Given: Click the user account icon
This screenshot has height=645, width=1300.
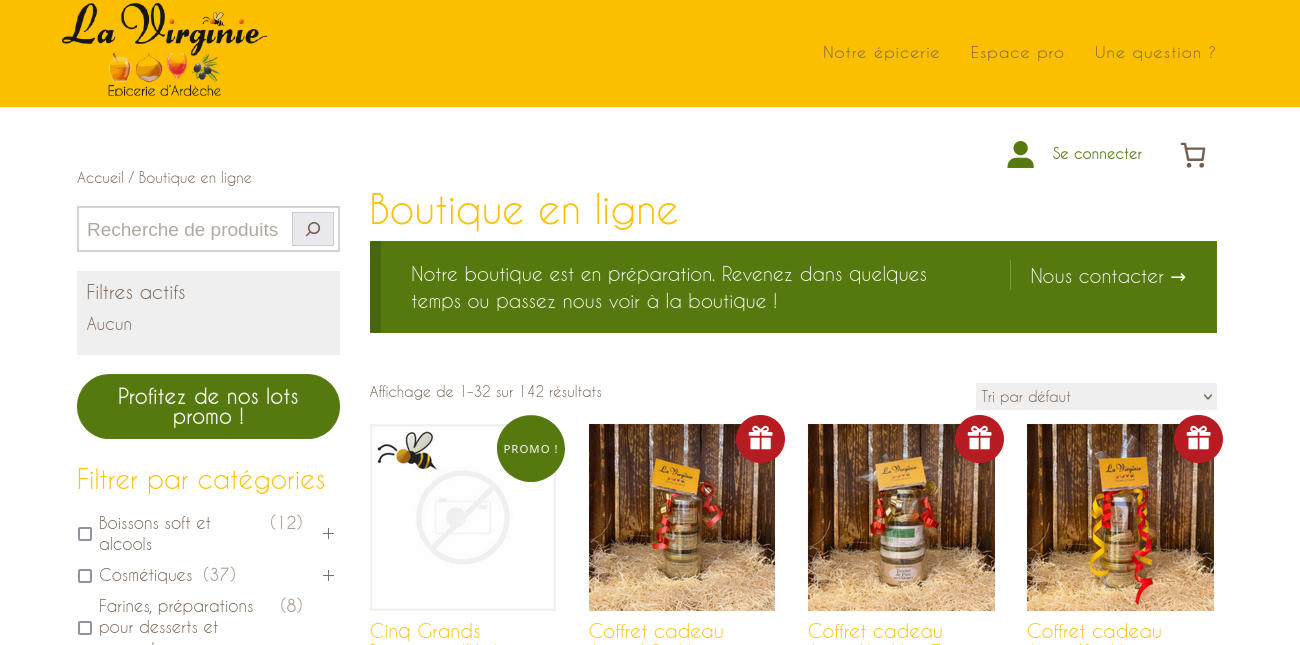Looking at the screenshot, I should tap(1020, 154).
